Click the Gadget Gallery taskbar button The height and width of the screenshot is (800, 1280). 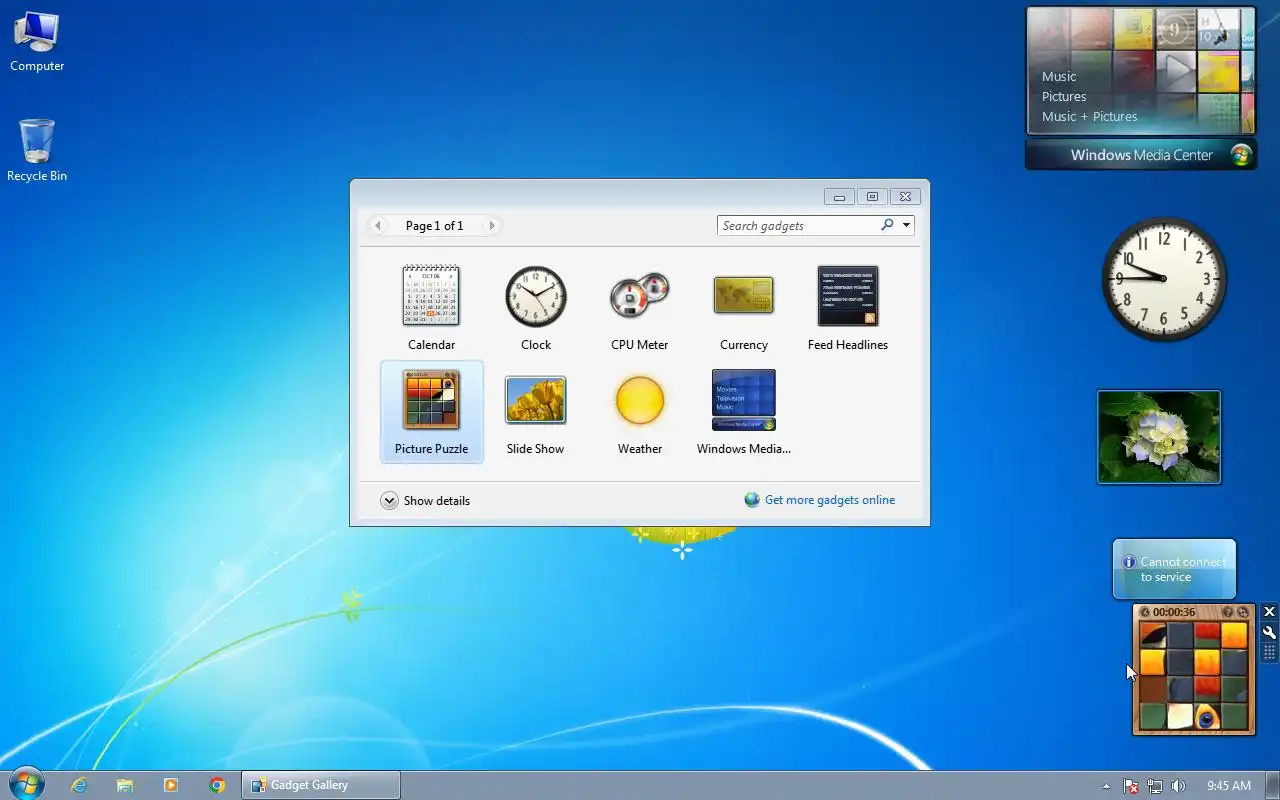321,785
